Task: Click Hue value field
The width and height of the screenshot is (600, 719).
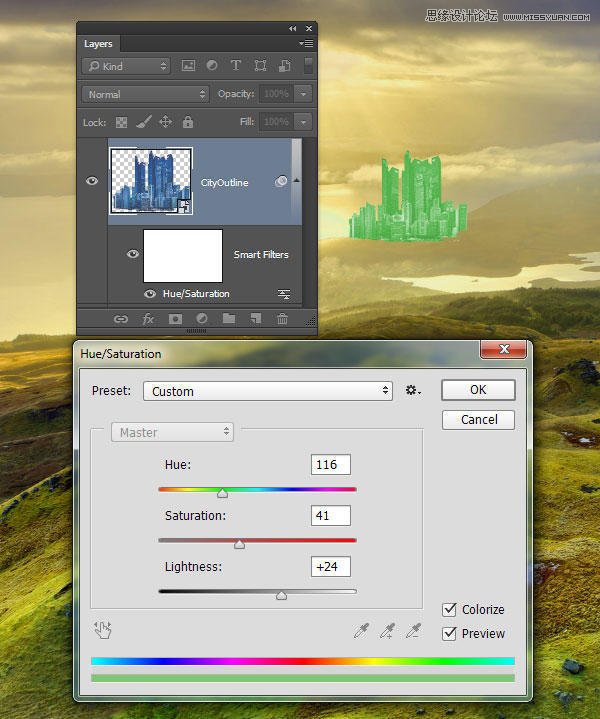Action: point(331,465)
